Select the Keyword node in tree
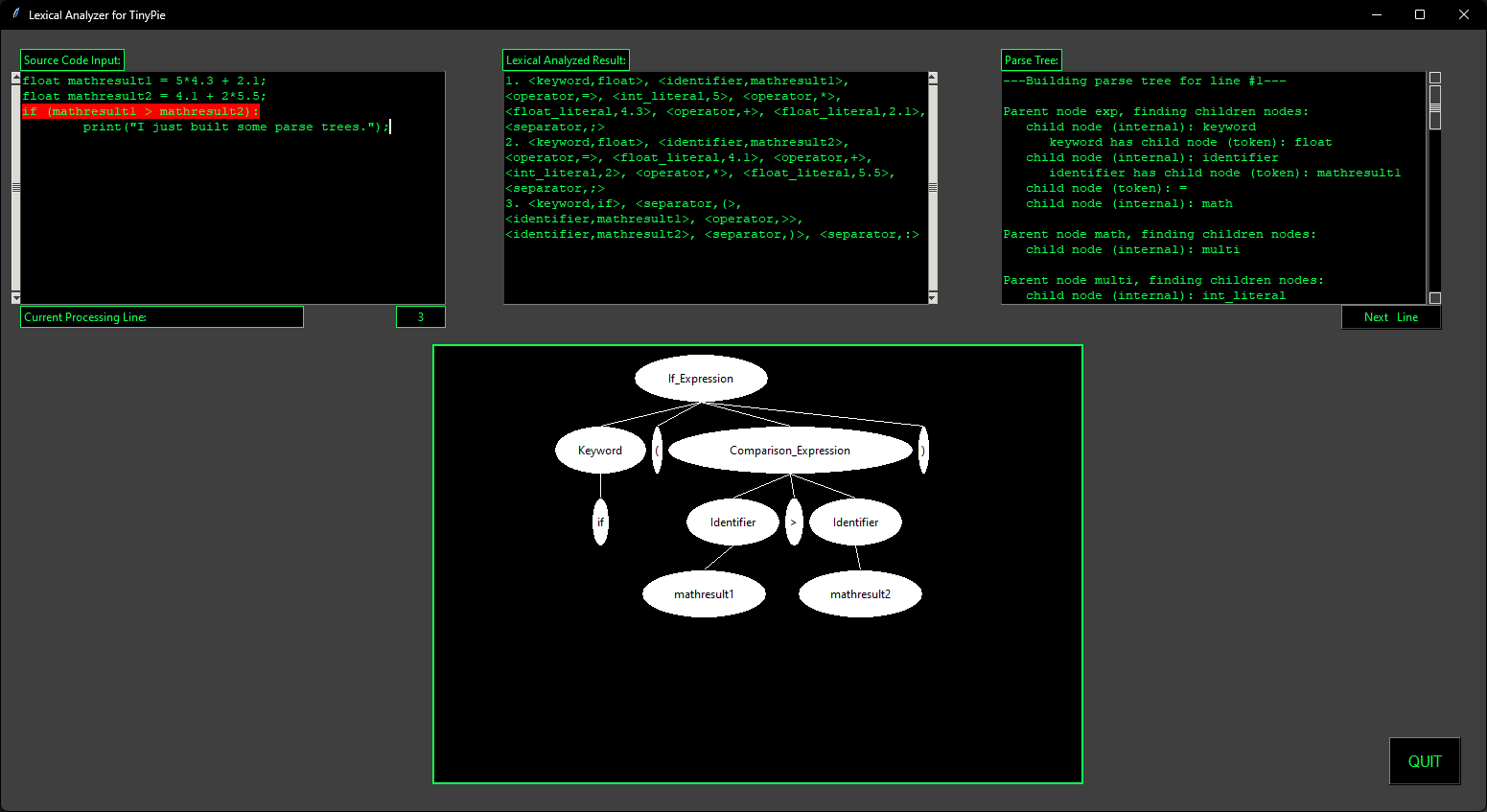This screenshot has height=812, width=1487. (x=600, y=451)
